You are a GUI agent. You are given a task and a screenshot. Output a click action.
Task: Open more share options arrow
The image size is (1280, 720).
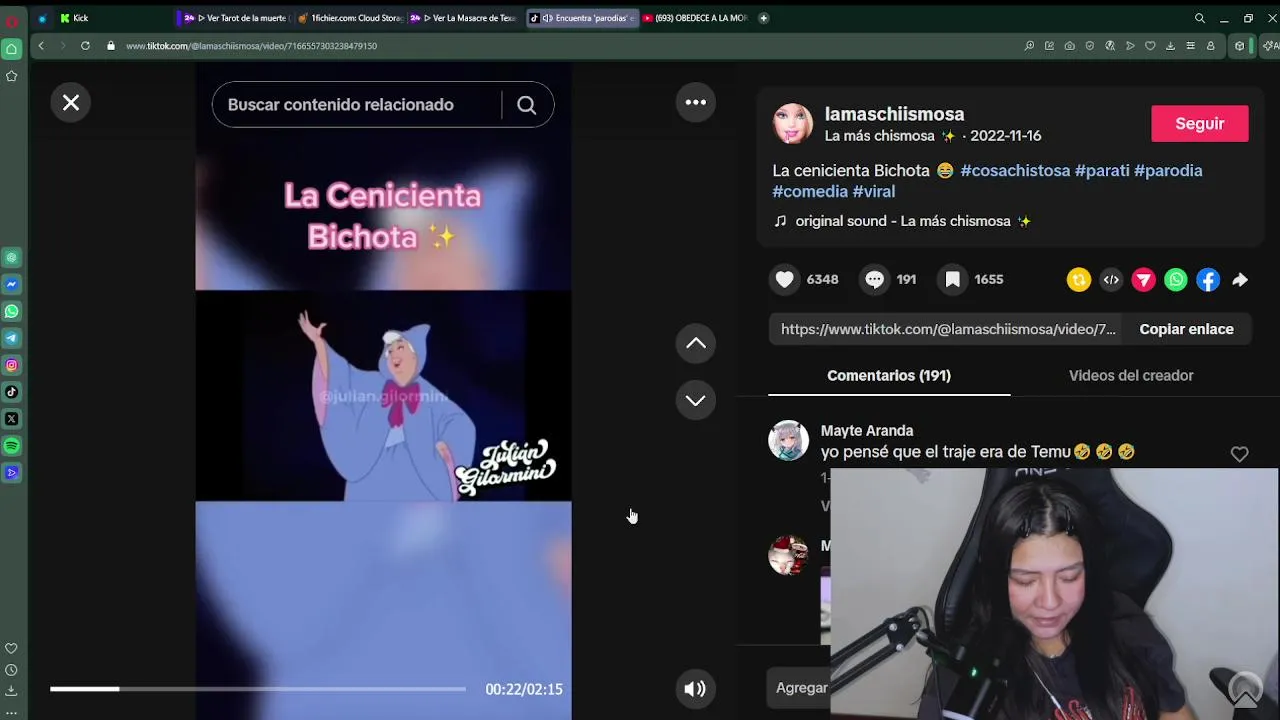coord(1240,280)
